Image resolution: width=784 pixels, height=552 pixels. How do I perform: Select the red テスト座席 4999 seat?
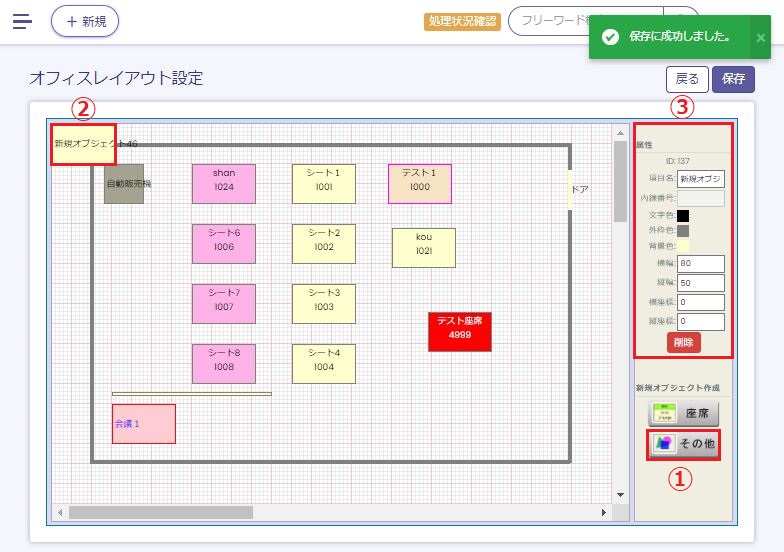tap(459, 331)
